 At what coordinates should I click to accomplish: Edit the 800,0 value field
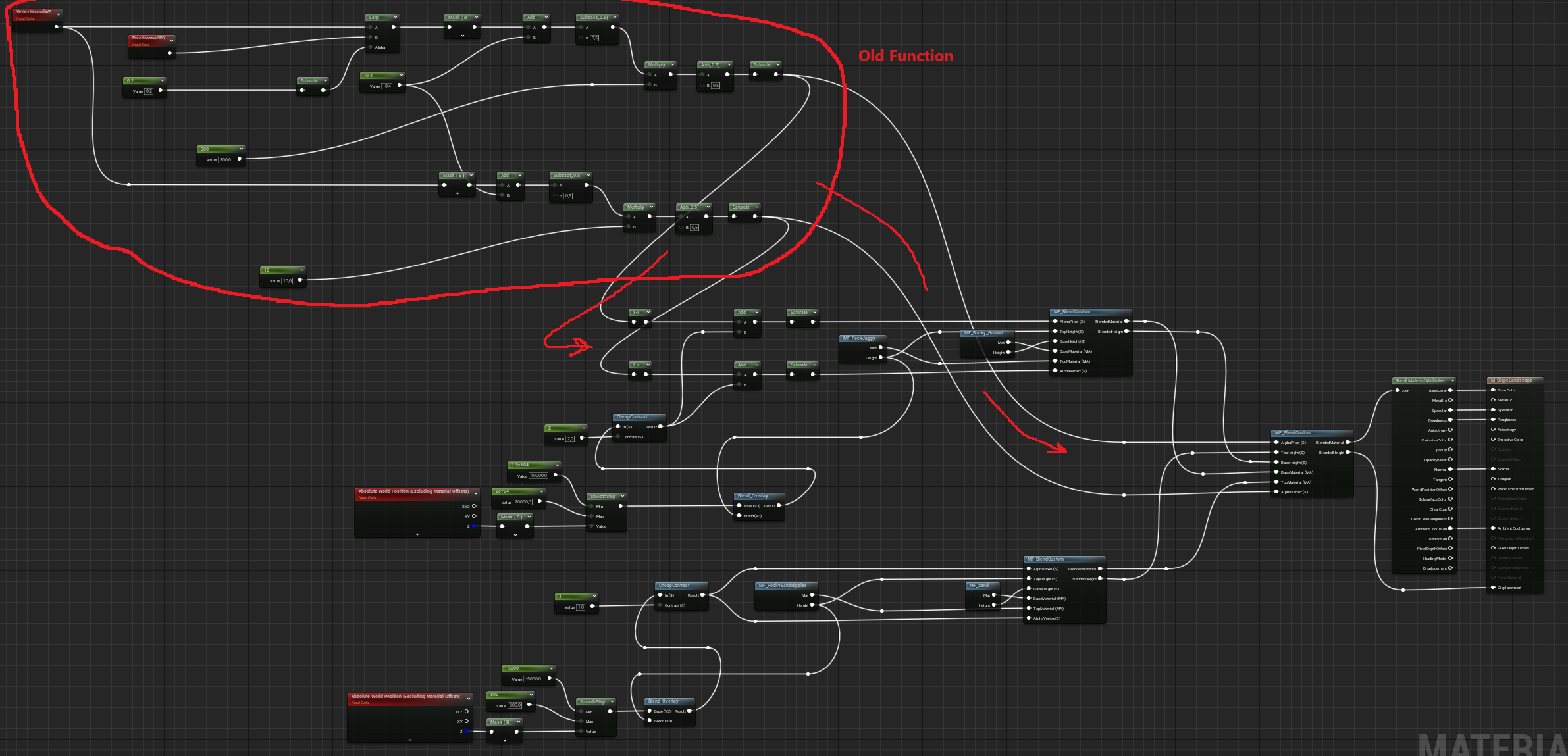coord(515,705)
